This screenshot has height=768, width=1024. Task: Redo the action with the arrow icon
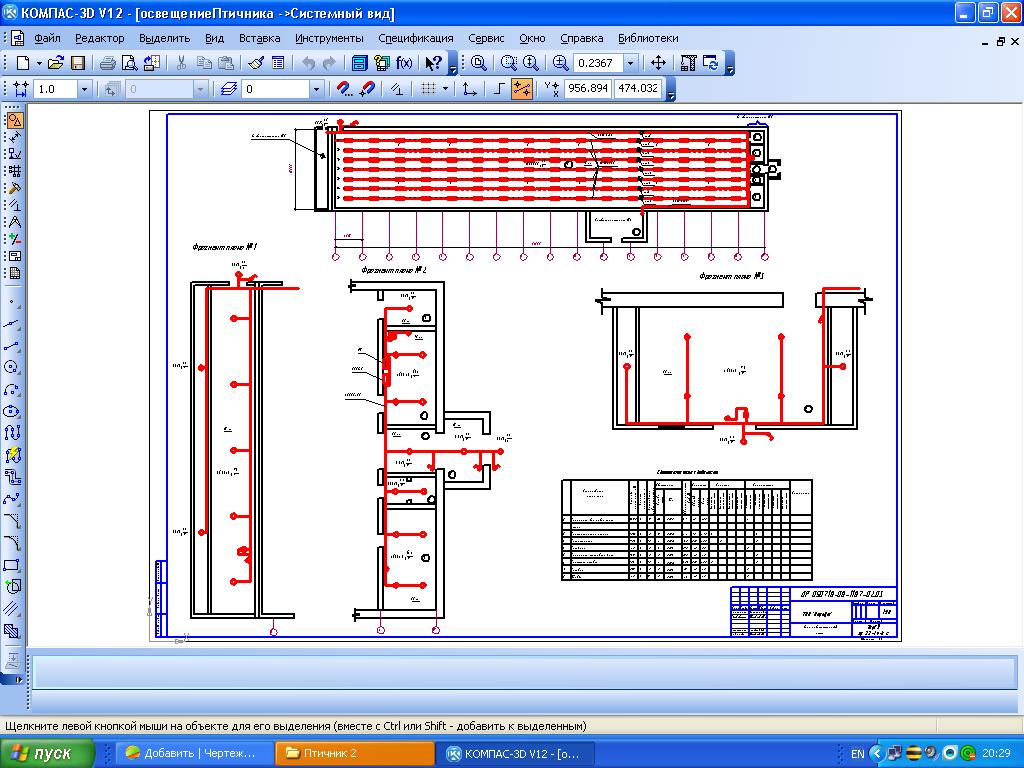[329, 63]
